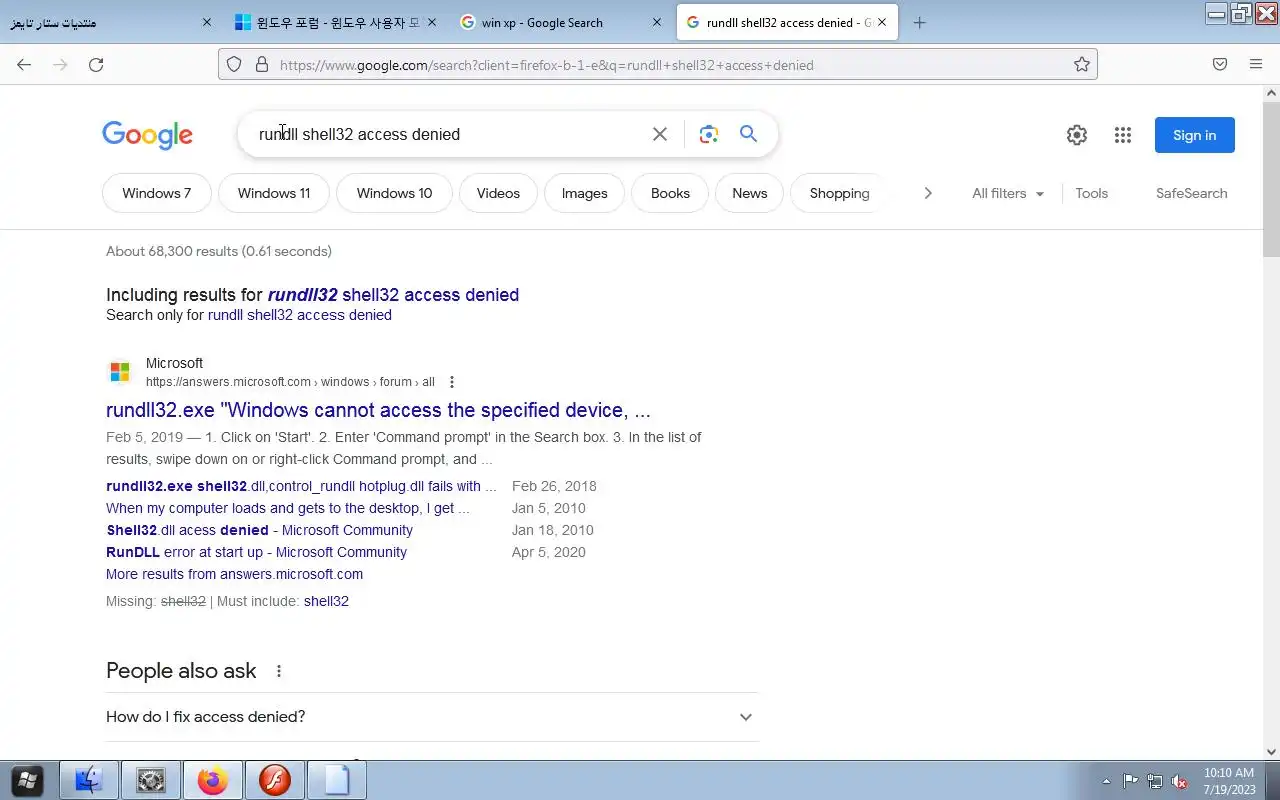Screen dimensions: 1280x800
Task: Open a new browser tab with plus
Action: (920, 22)
